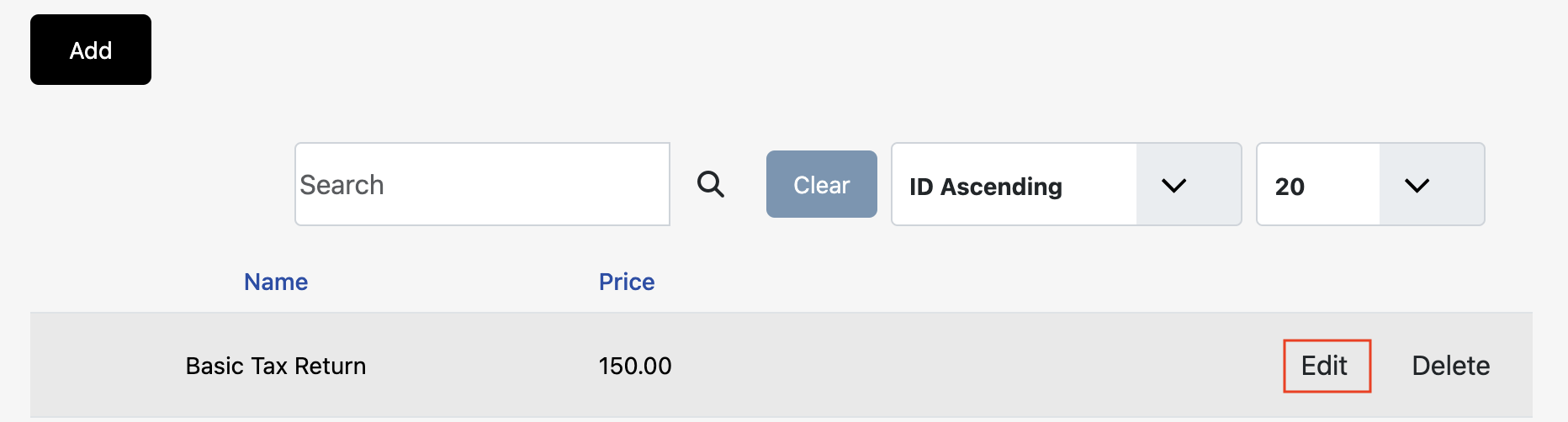The width and height of the screenshot is (1568, 422).
Task: Add a new service with Add
Action: pyautogui.click(x=91, y=50)
